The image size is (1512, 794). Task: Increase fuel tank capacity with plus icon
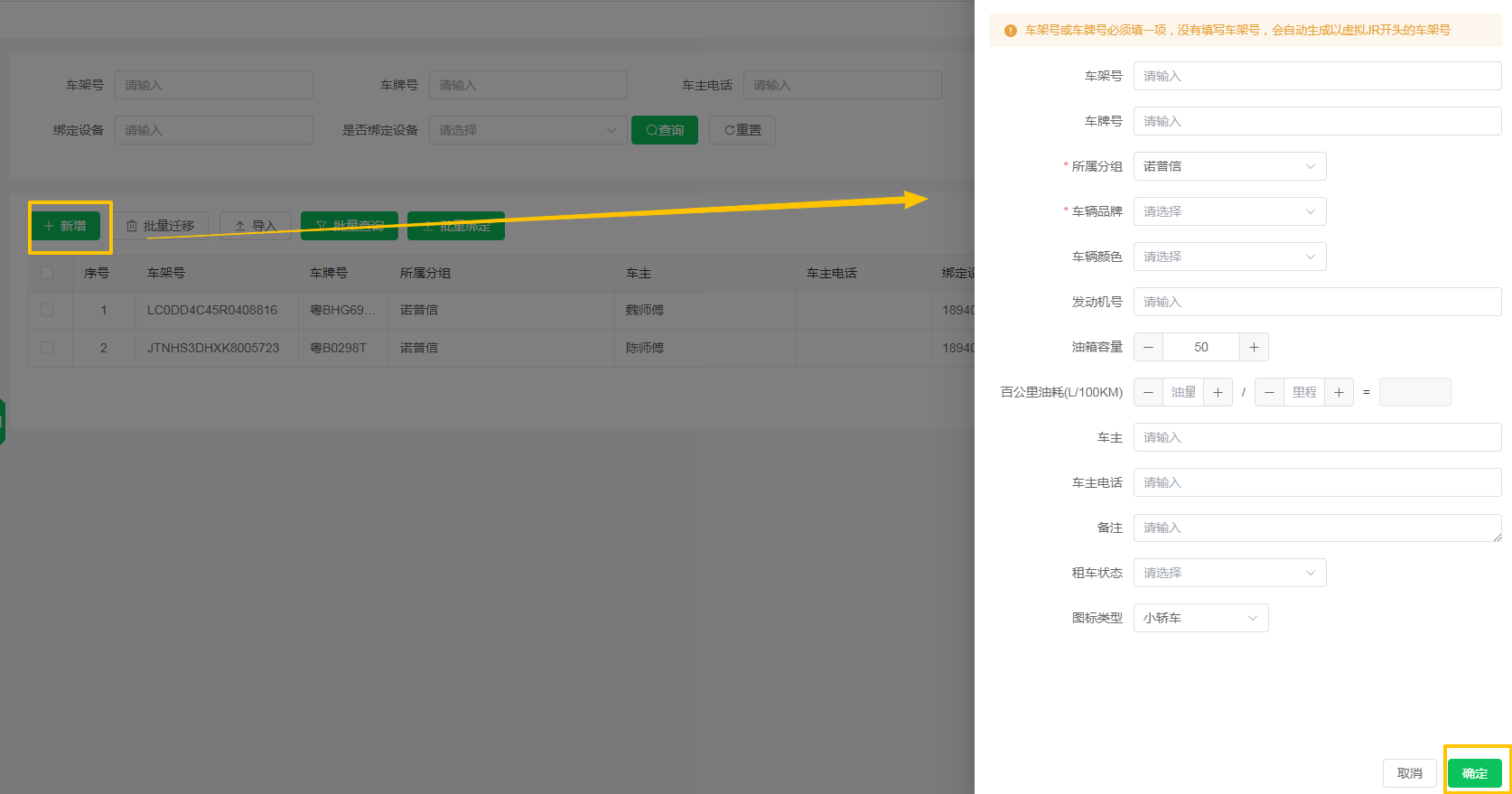pyautogui.click(x=1254, y=347)
